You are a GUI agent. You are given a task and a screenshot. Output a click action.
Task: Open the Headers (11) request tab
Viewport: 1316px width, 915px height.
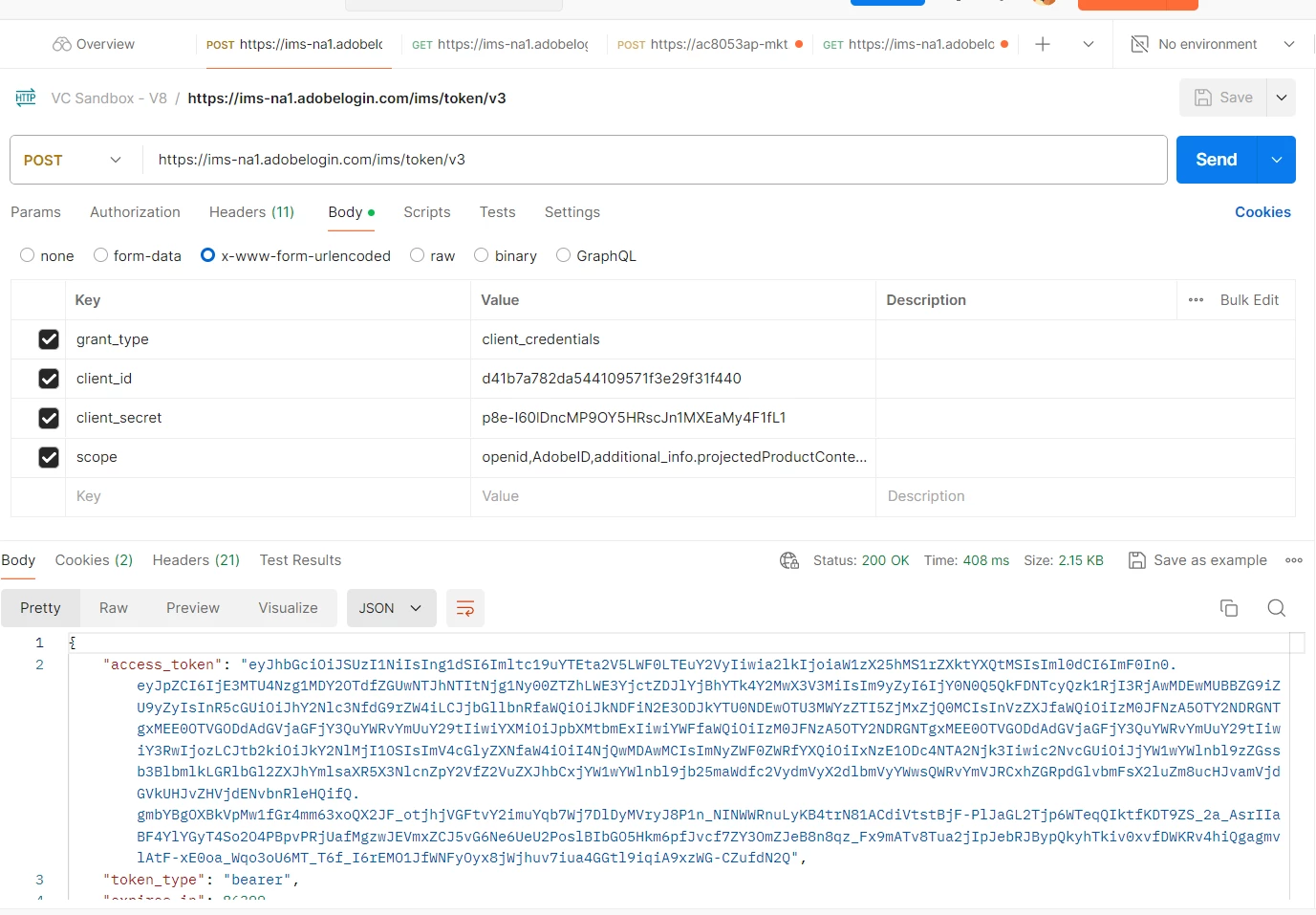pyautogui.click(x=251, y=212)
